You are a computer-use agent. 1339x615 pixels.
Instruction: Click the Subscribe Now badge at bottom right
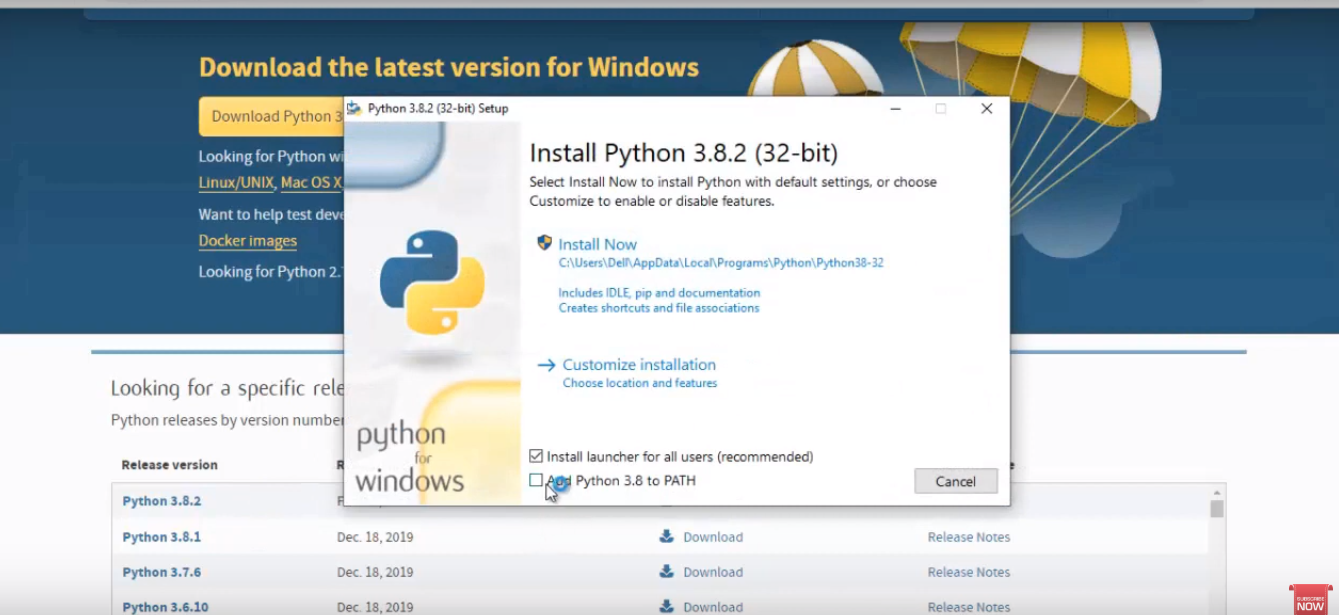coord(1311,601)
